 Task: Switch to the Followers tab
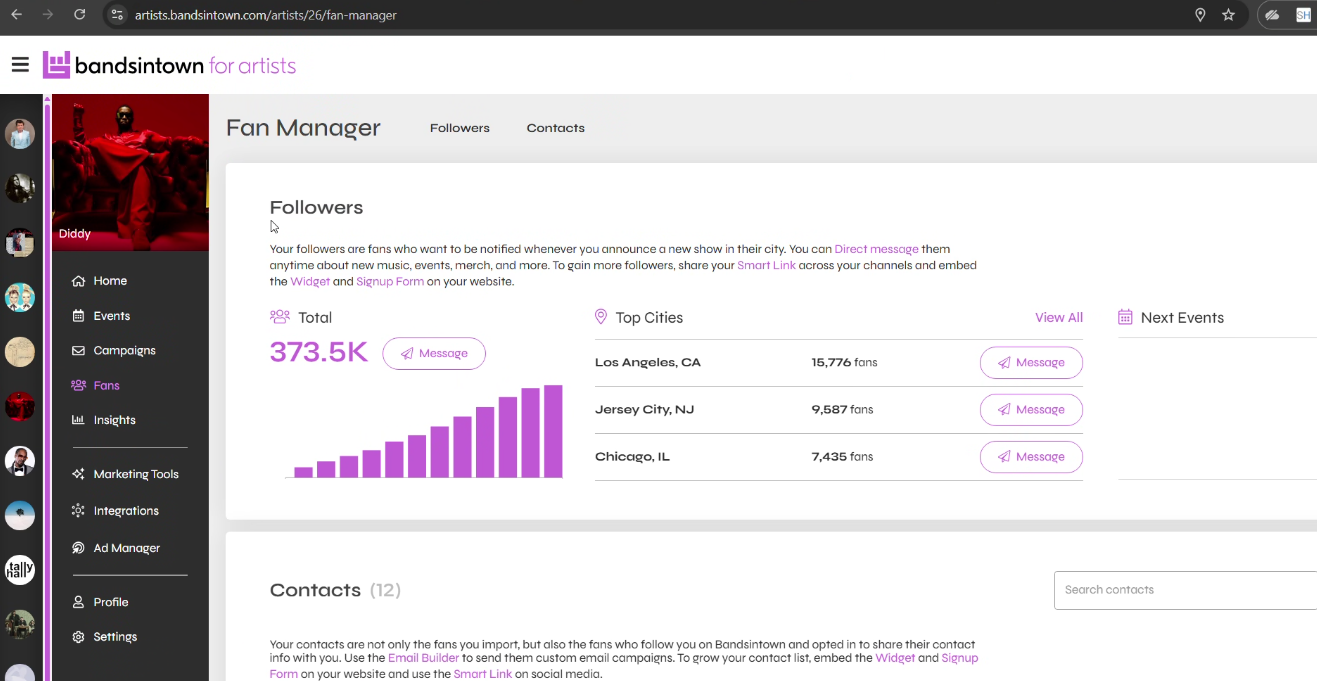[459, 127]
